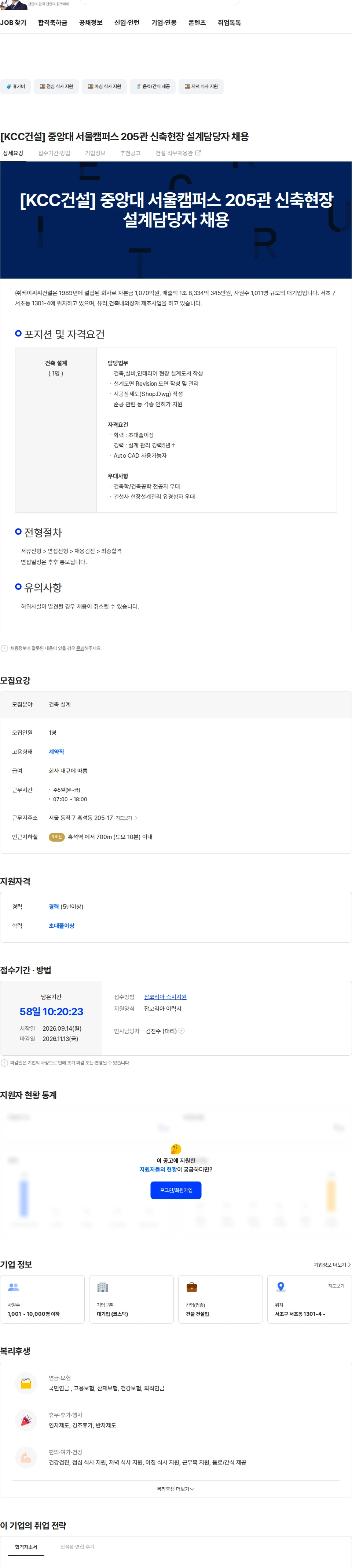Click the job posting banner image
The height and width of the screenshot is (1568, 352).
[x=176, y=220]
